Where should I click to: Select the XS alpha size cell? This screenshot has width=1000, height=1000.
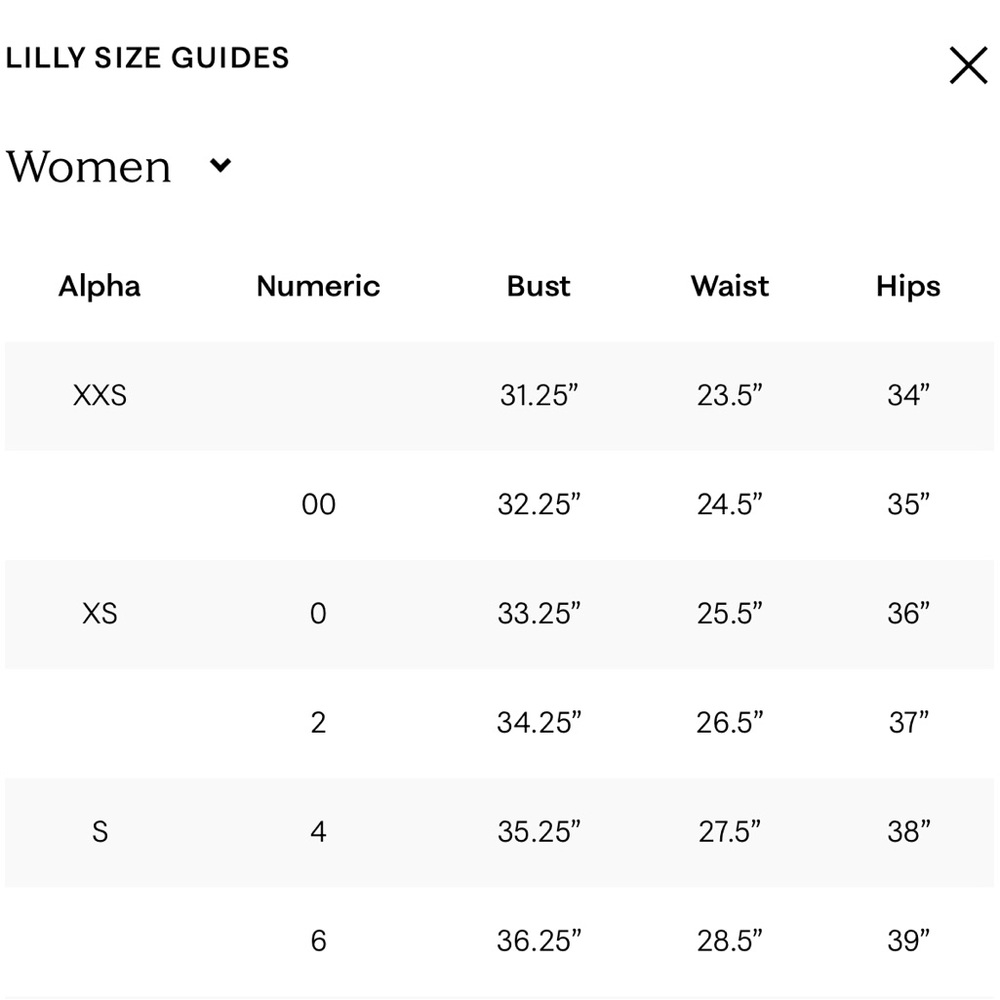point(99,614)
